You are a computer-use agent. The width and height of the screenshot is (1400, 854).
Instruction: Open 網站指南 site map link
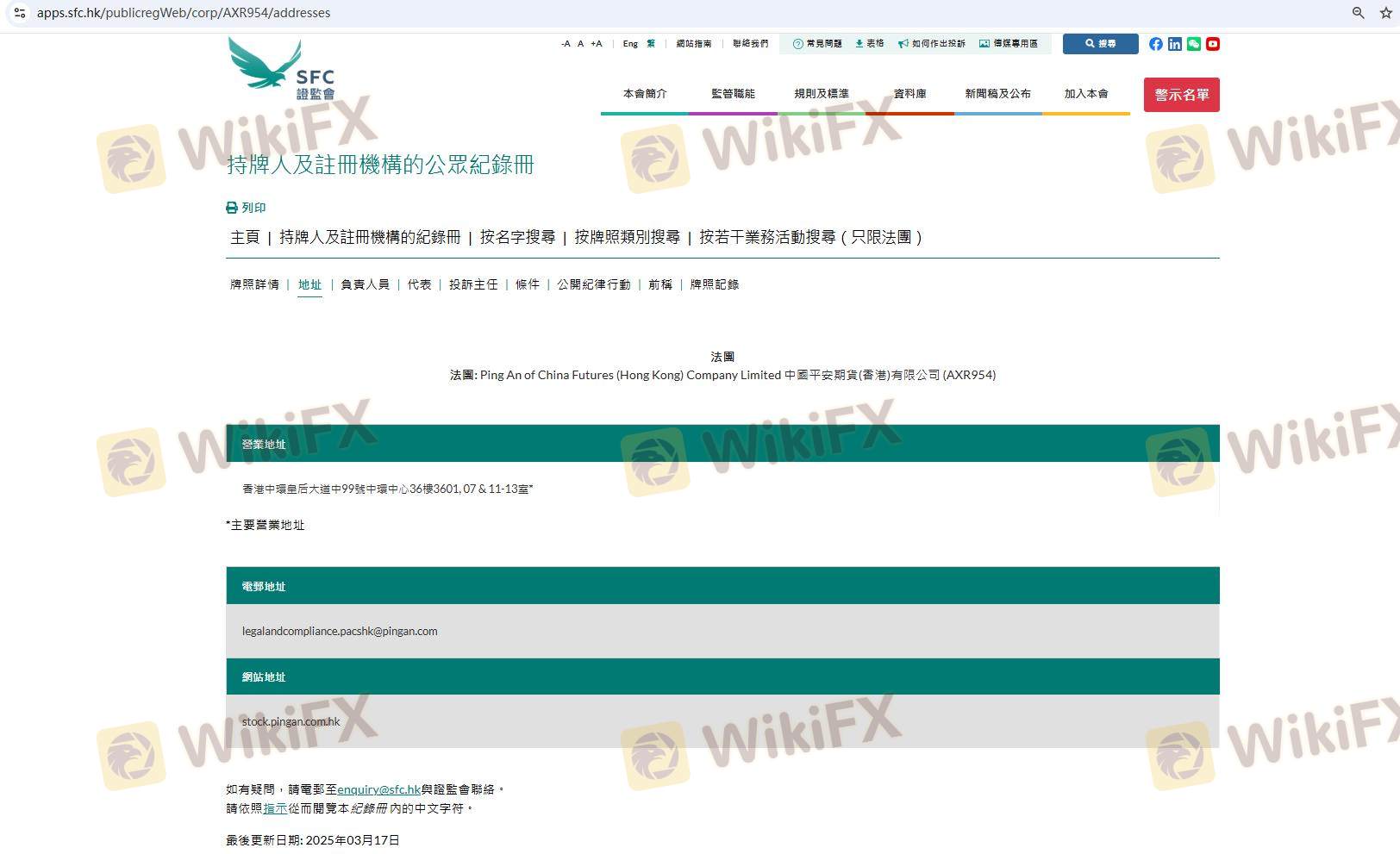click(694, 44)
